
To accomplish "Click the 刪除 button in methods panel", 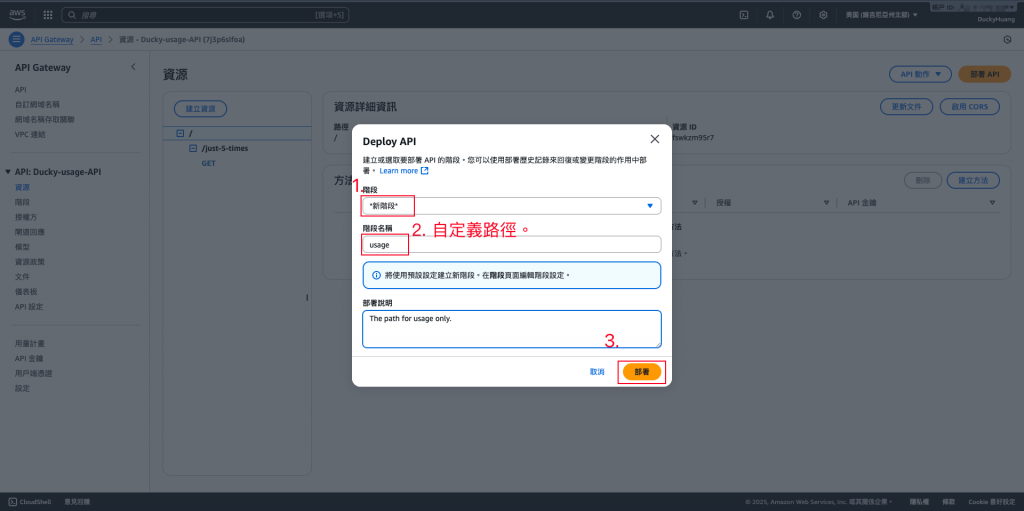I will 922,180.
